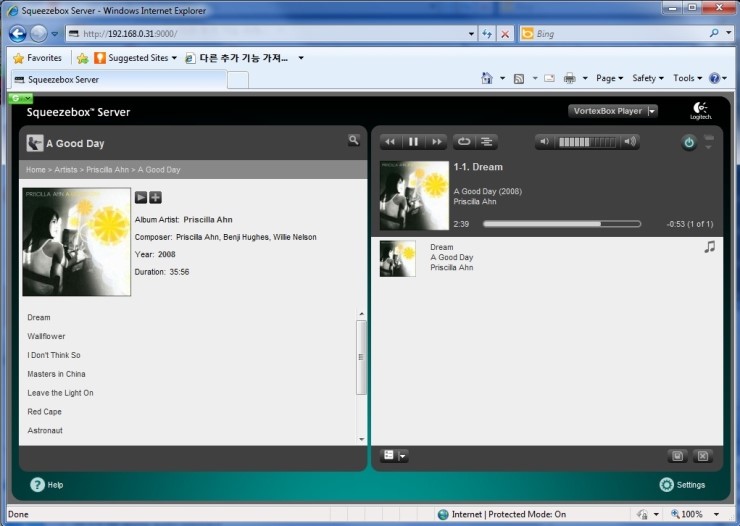740x526 pixels.
Task: Click the now-playing album artwork
Action: [414, 195]
